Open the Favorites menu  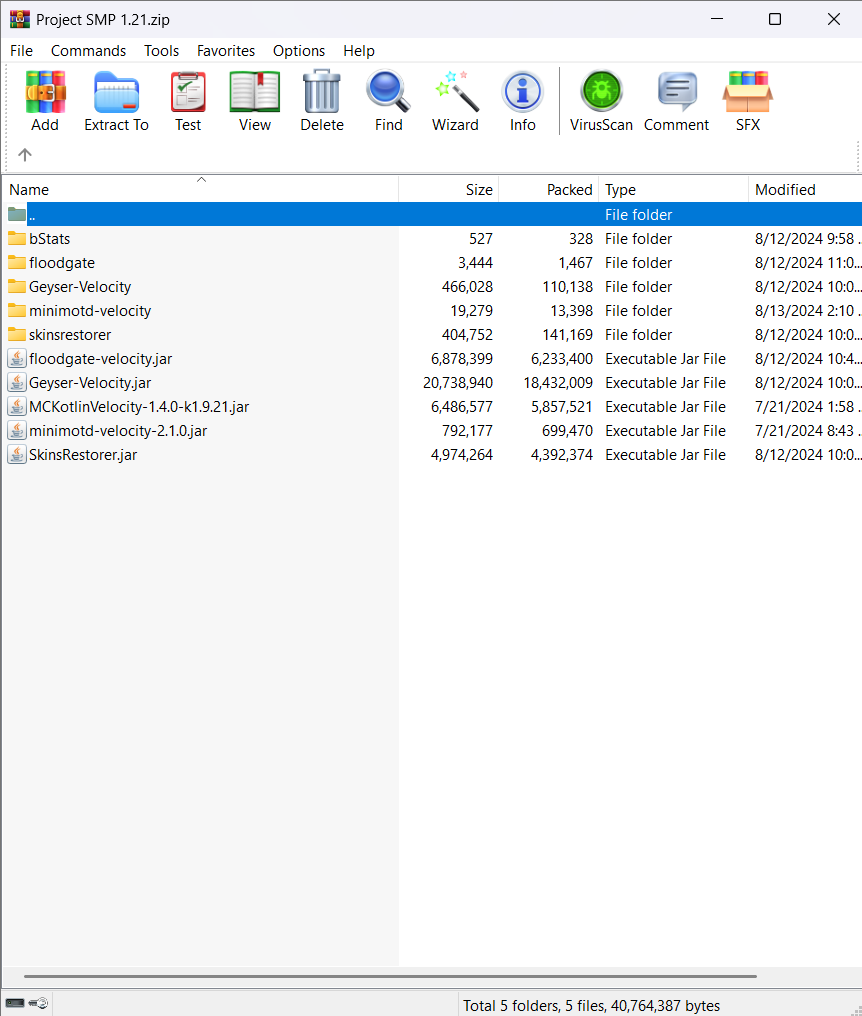[226, 51]
